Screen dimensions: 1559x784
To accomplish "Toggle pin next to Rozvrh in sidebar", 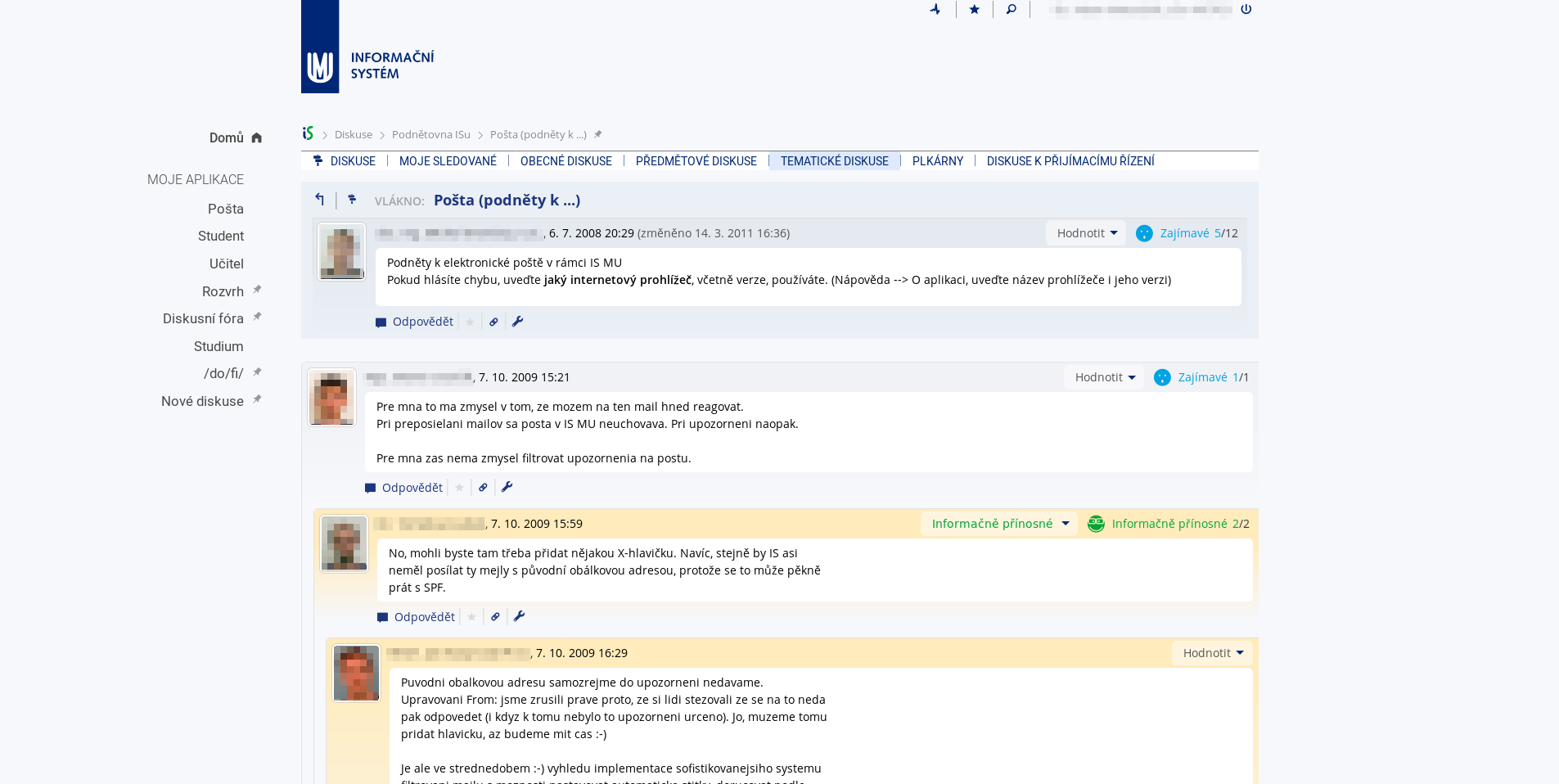I will 257,290.
